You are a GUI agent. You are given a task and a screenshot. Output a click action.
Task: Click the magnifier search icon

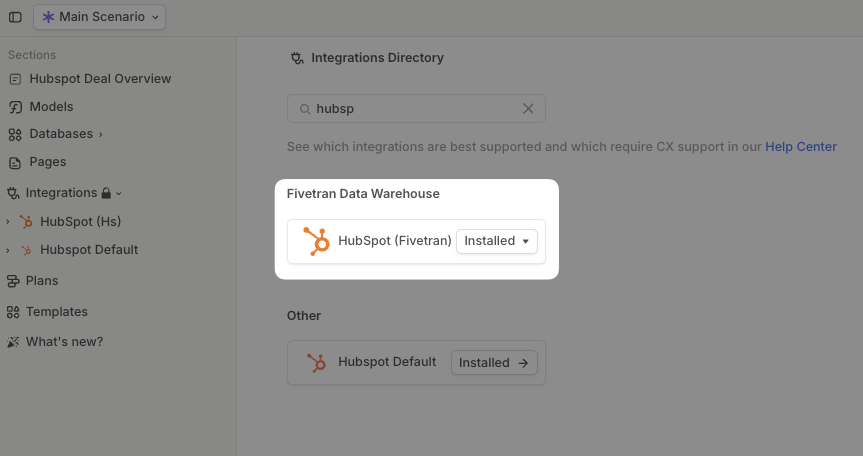click(304, 109)
